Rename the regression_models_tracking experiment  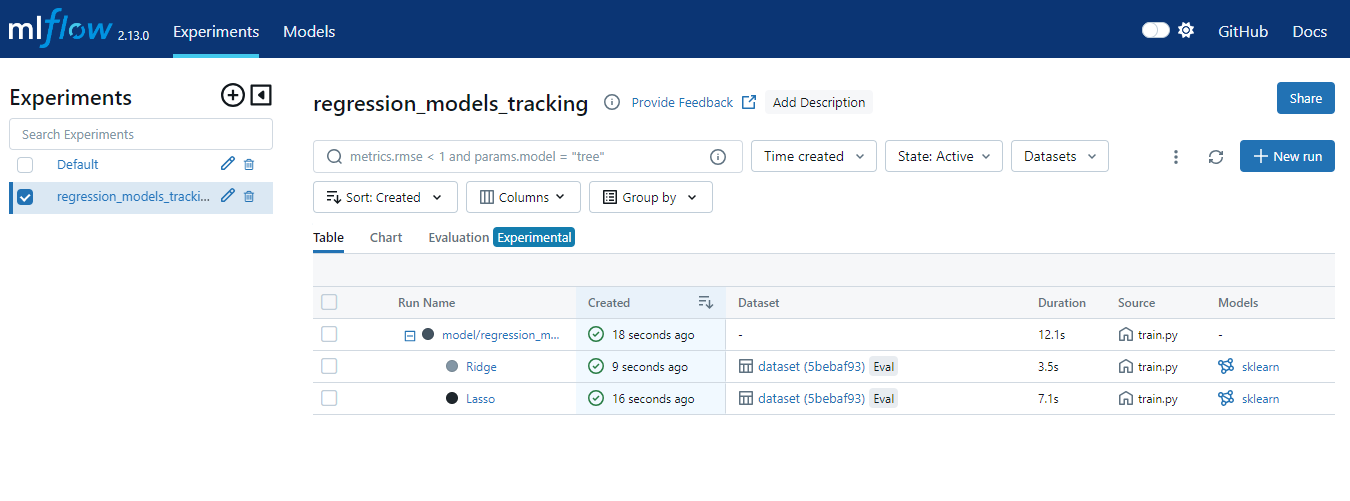(x=228, y=196)
